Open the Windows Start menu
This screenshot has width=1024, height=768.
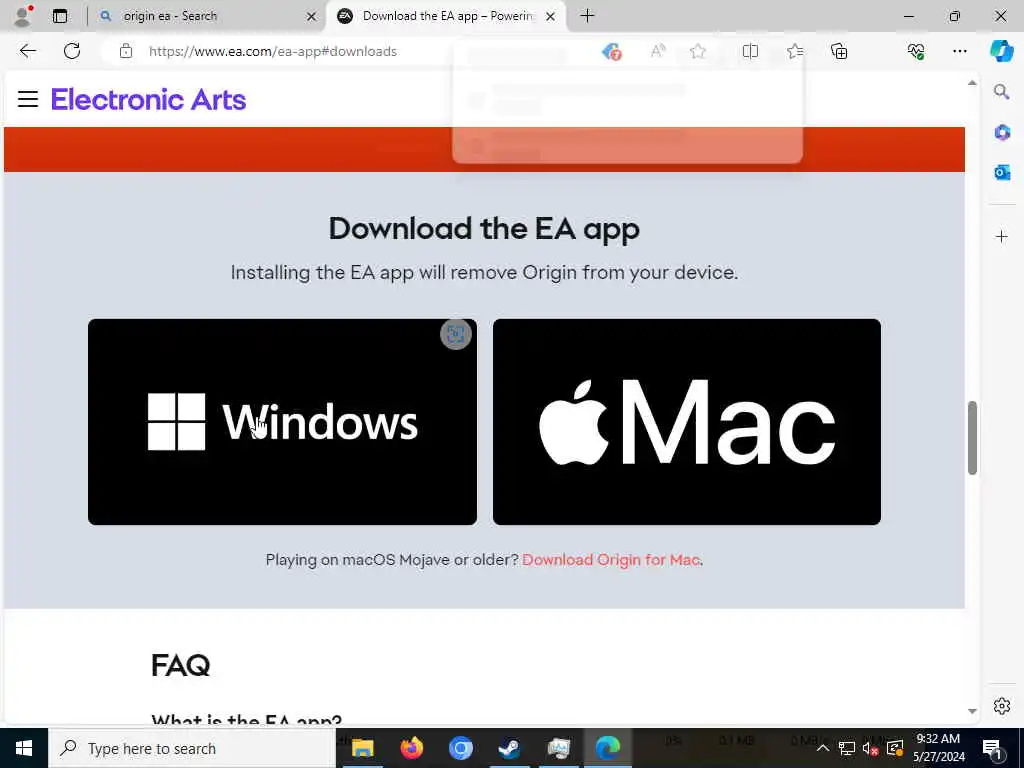click(x=24, y=748)
